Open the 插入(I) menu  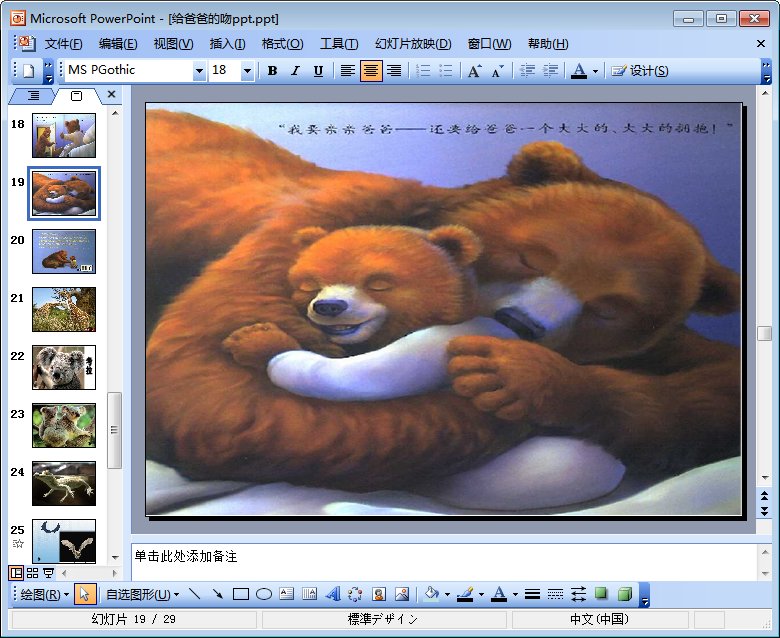(x=227, y=44)
